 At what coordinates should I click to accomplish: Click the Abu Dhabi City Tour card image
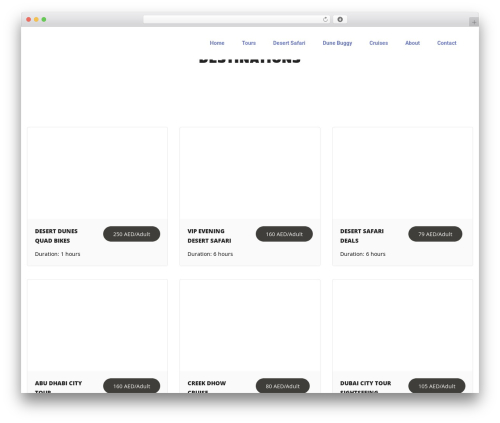point(97,326)
